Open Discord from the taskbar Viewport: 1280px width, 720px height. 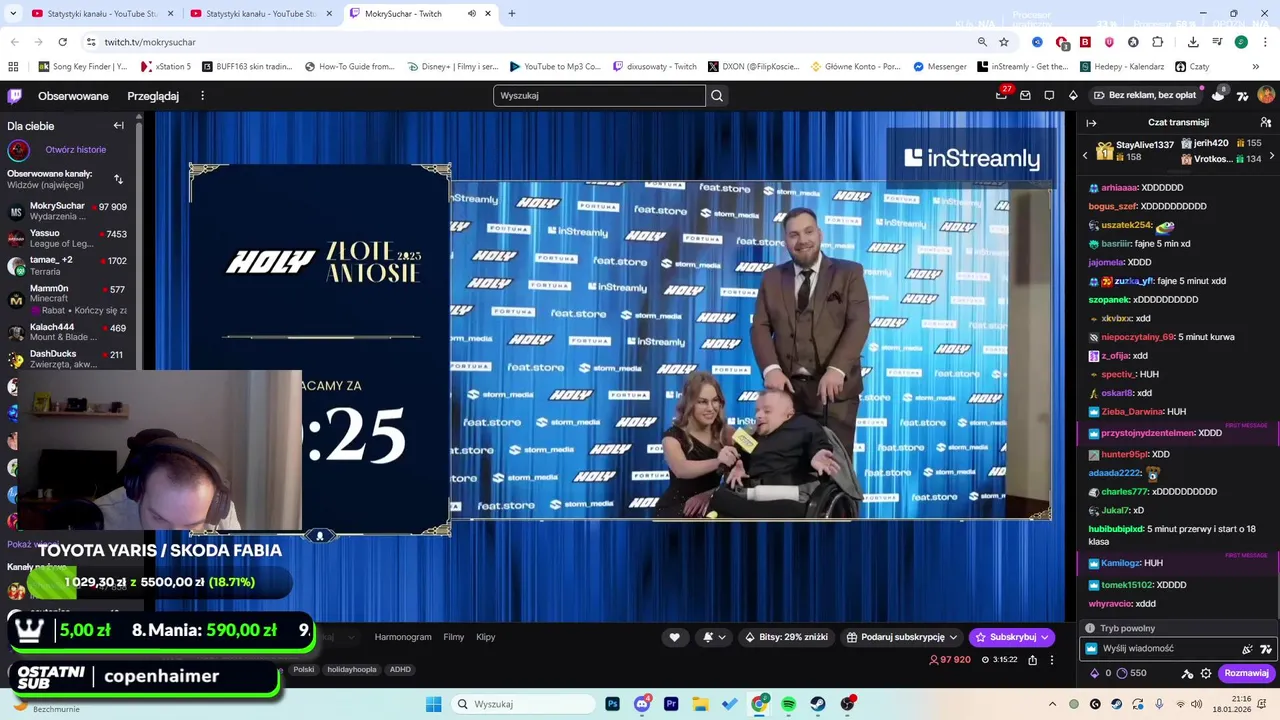pos(642,704)
